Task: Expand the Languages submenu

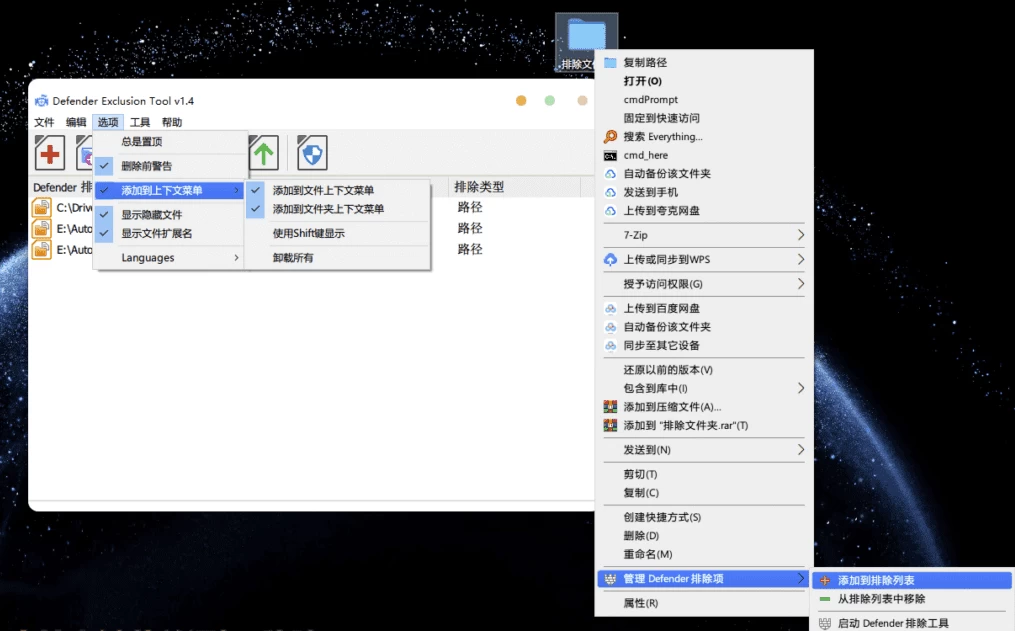Action: pyautogui.click(x=171, y=258)
